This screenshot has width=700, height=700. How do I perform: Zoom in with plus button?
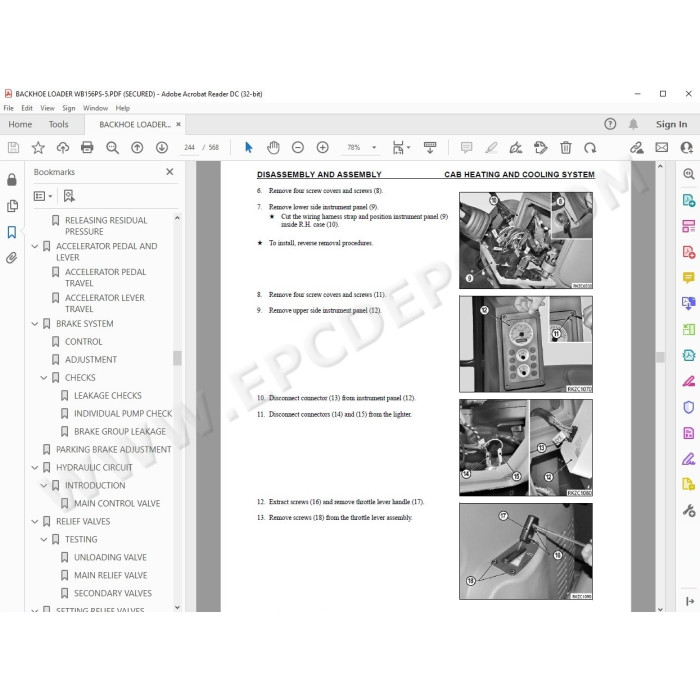pyautogui.click(x=322, y=147)
